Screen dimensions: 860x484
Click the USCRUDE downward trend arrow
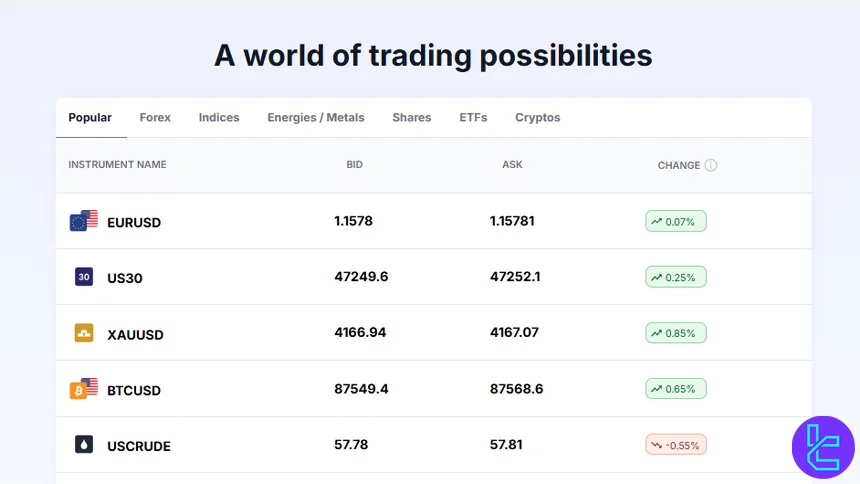[x=656, y=445]
